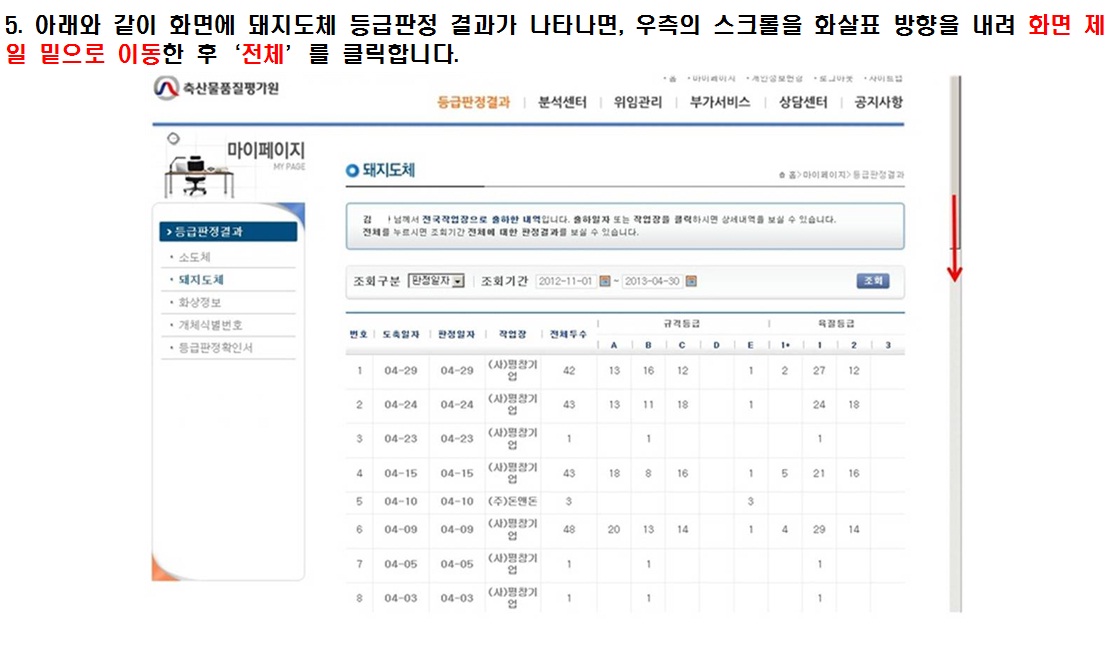The width and height of the screenshot is (1111, 670).
Task: Select 돼지도체 in the sidebar
Action: click(x=200, y=280)
